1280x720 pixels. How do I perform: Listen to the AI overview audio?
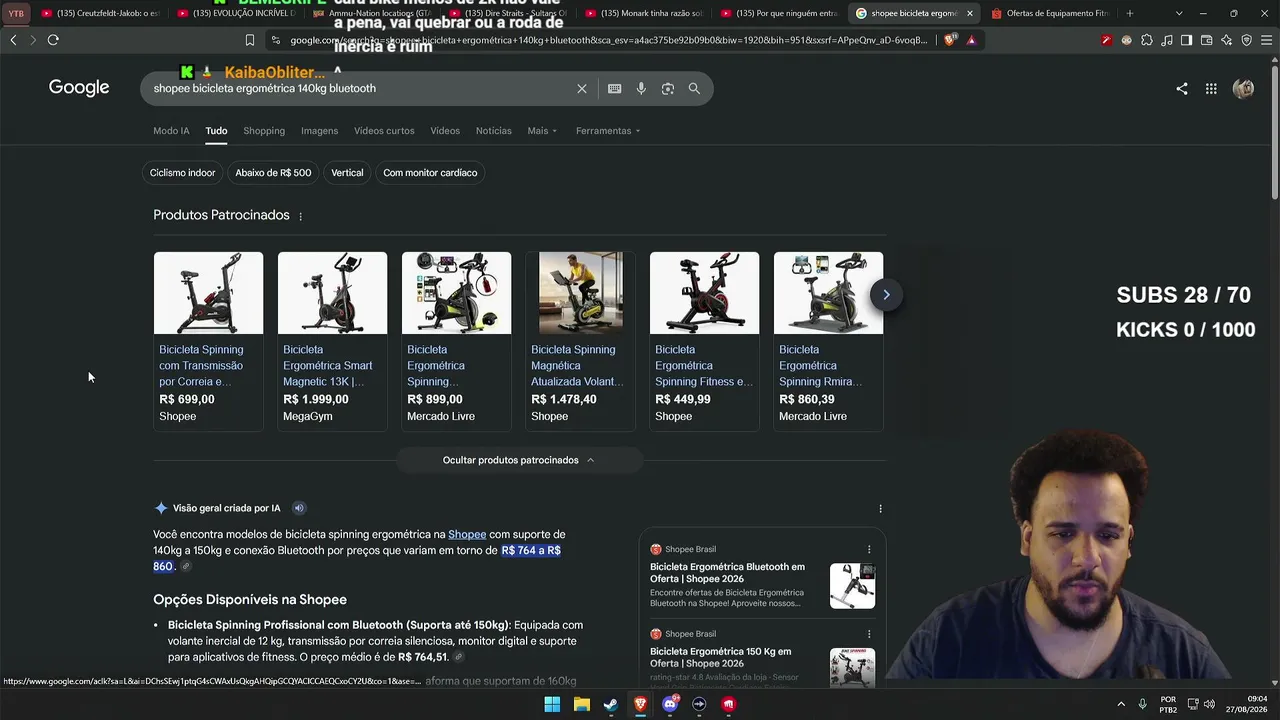299,508
